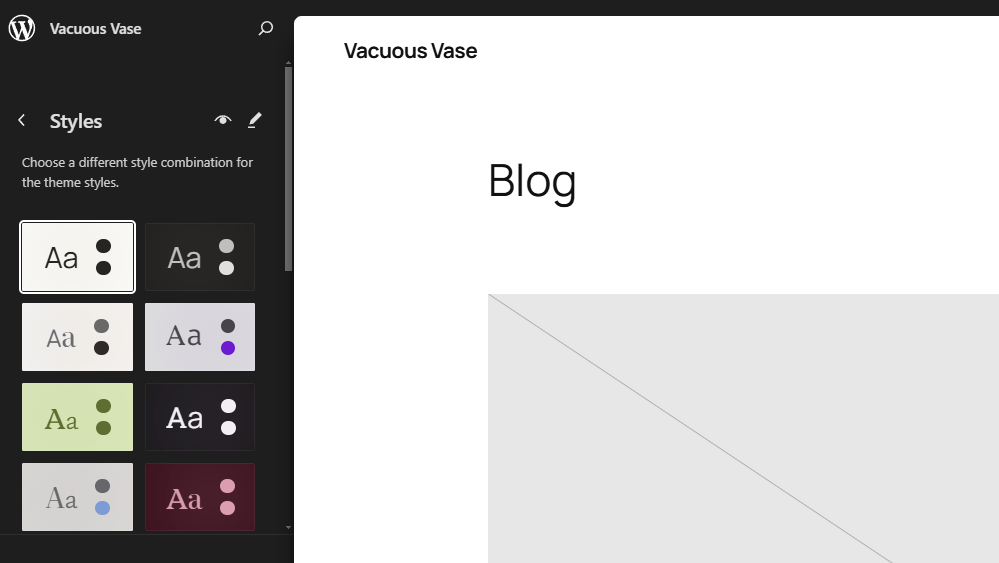Open the Vacuous Vase preview header link
The width and height of the screenshot is (999, 563).
[410, 50]
